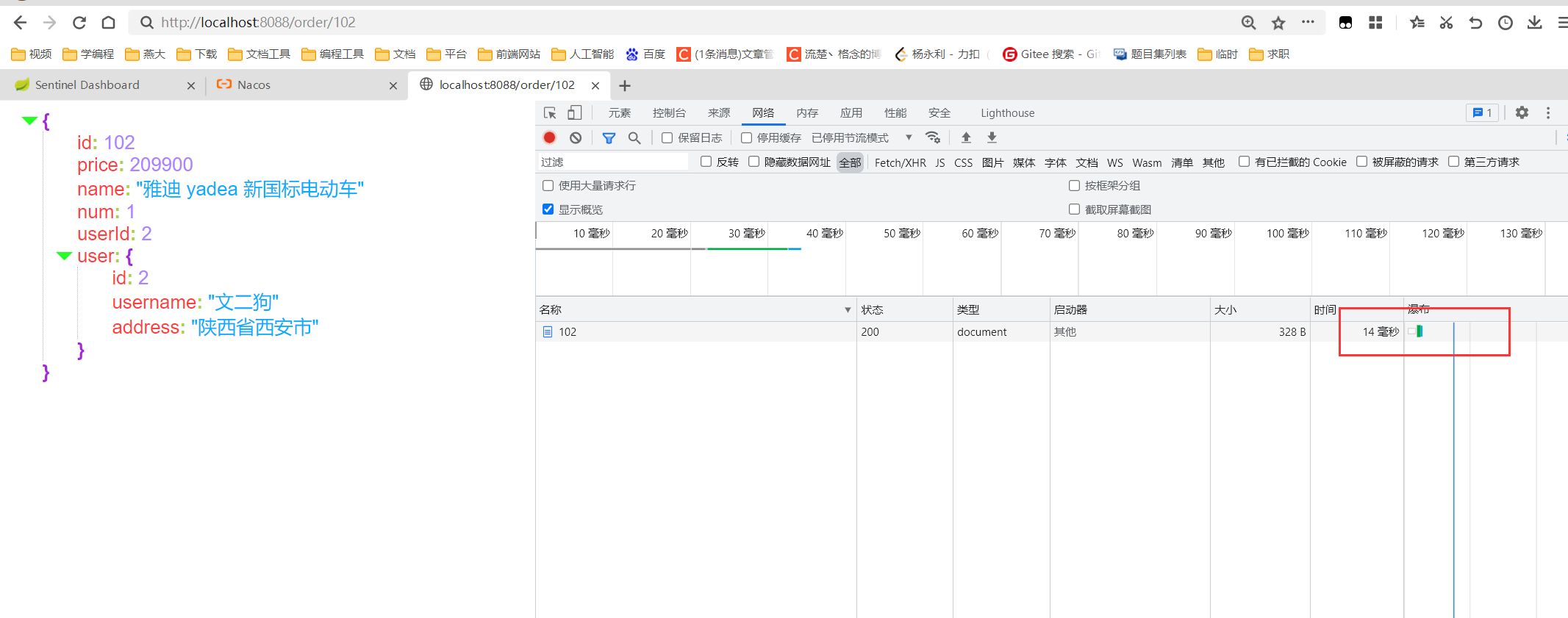Open browser history clock icon
This screenshot has height=618, width=1568.
(1506, 23)
